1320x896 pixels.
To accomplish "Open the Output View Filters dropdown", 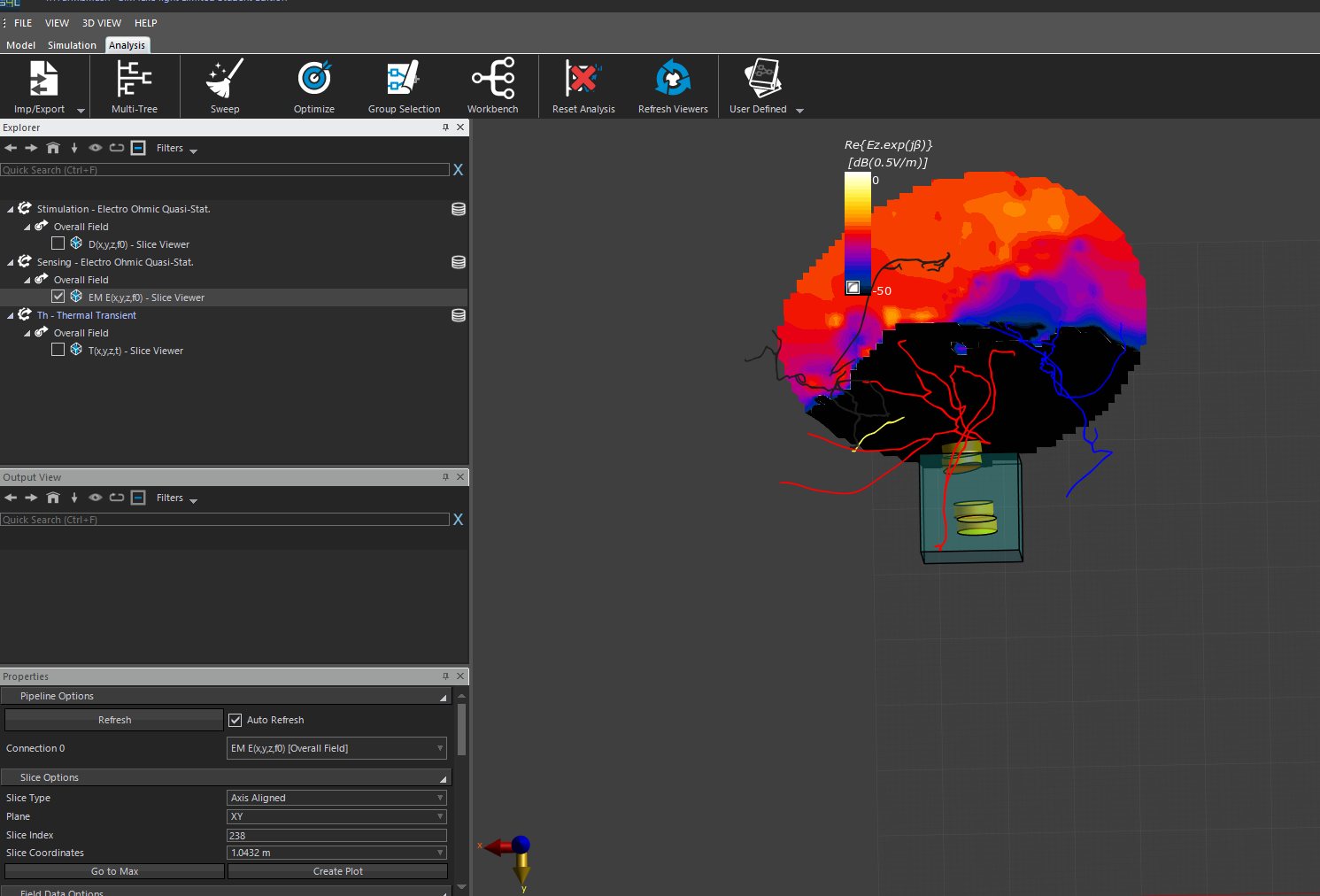I will tap(176, 498).
